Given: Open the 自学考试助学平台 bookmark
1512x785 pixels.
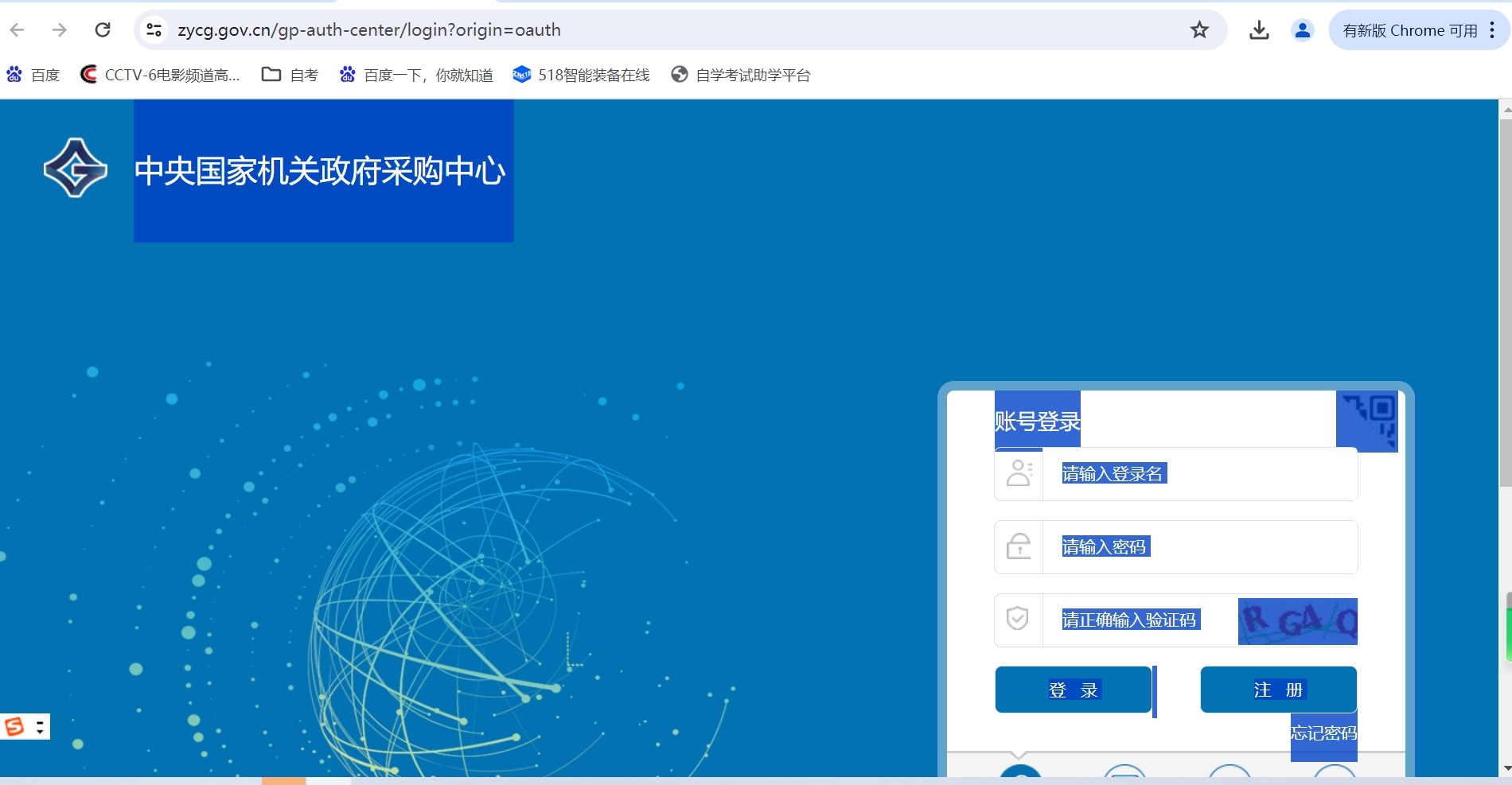Looking at the screenshot, I should click(741, 75).
